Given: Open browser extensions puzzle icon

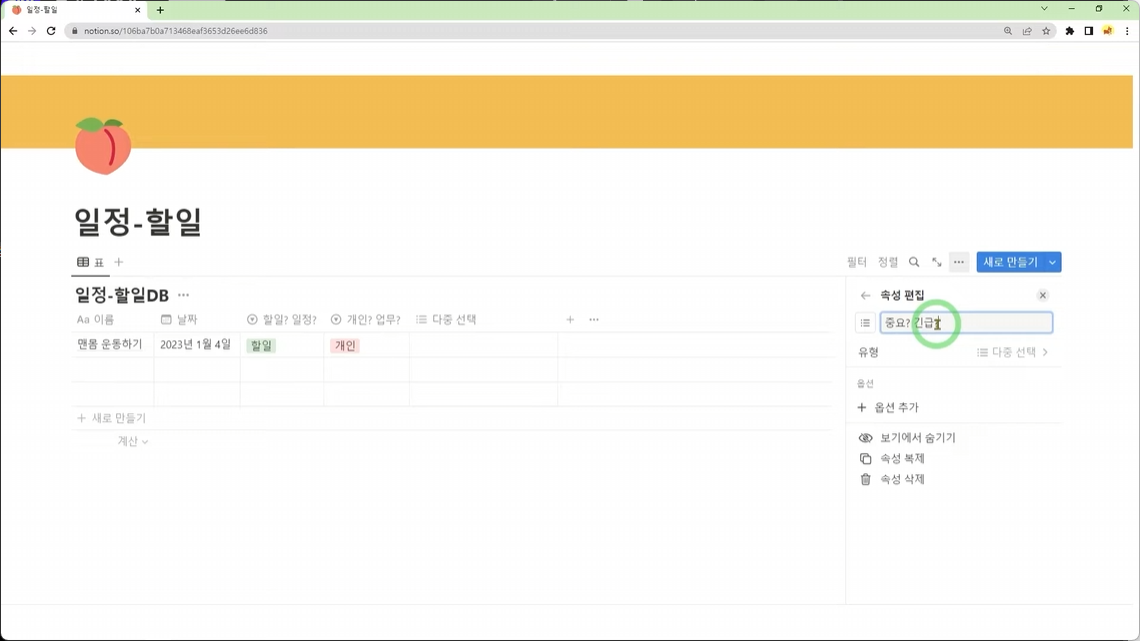Looking at the screenshot, I should click(1069, 31).
